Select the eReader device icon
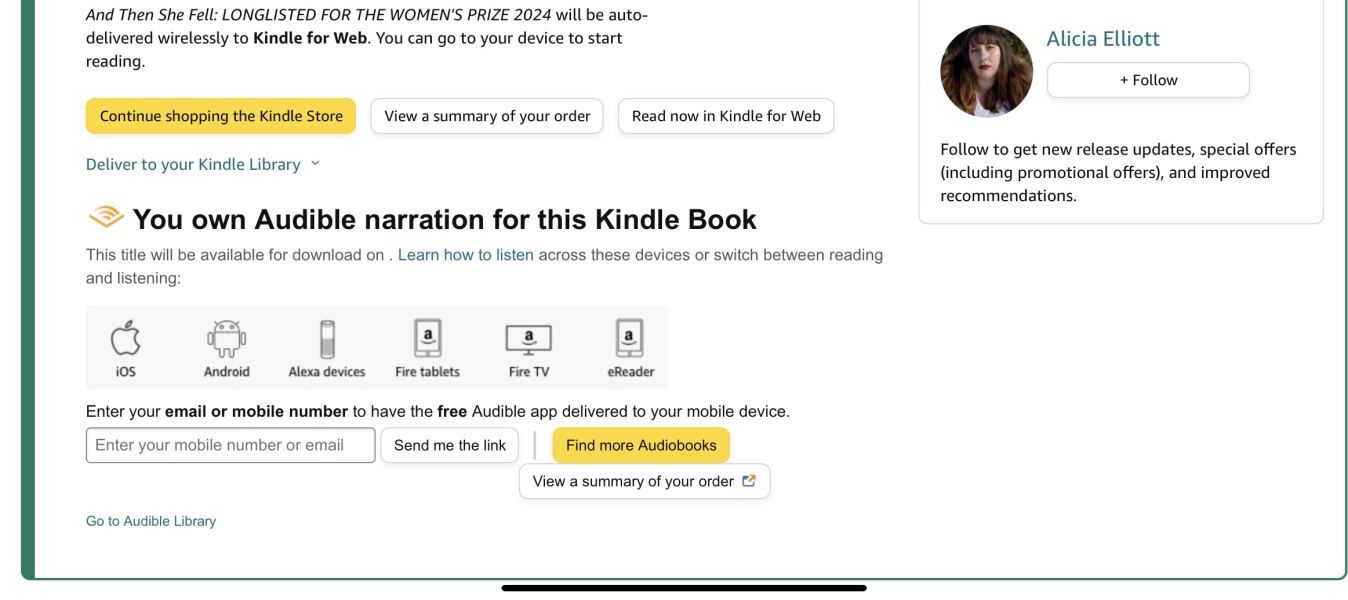This screenshot has height=600, width=1348. 629,340
